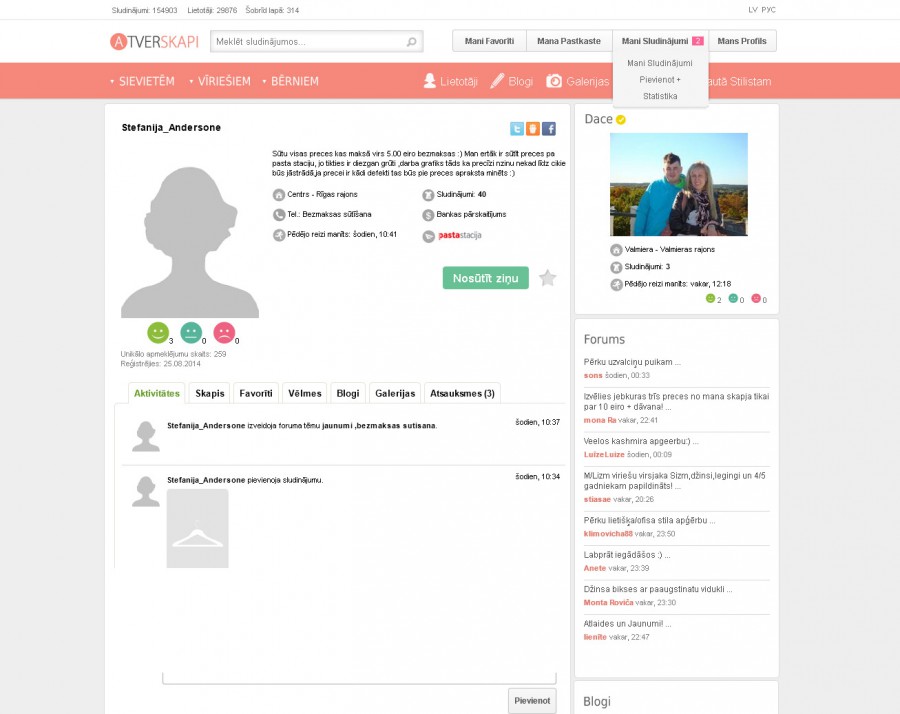Select Statistika in the open dropdown menu

660,96
